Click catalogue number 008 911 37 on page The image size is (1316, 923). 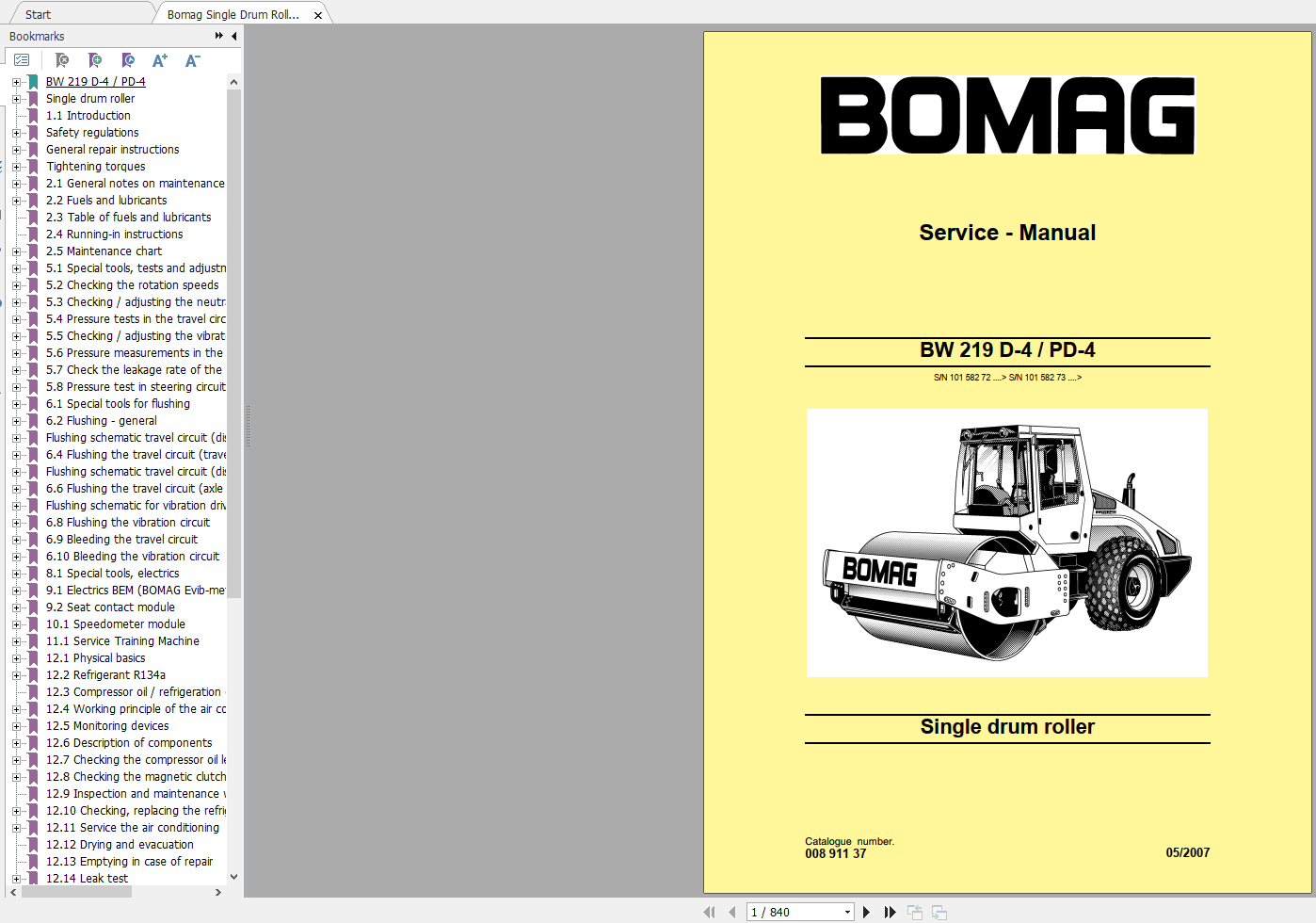tap(836, 853)
